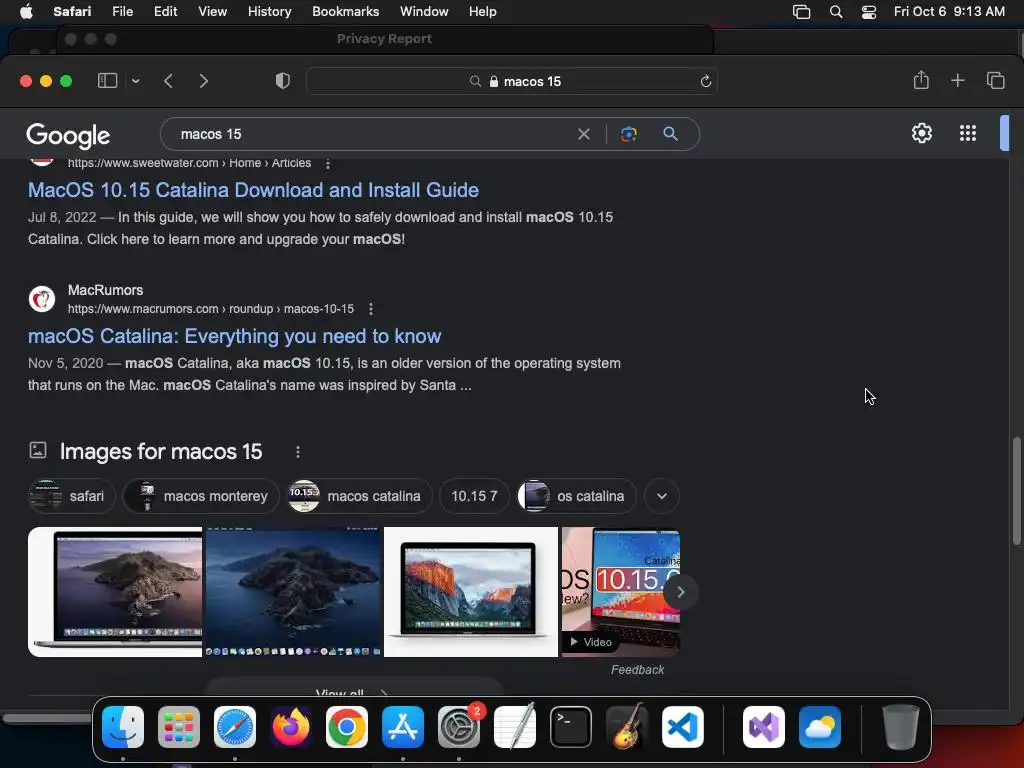Reload the page with the refresh icon
This screenshot has height=768, width=1024.
[x=705, y=81]
